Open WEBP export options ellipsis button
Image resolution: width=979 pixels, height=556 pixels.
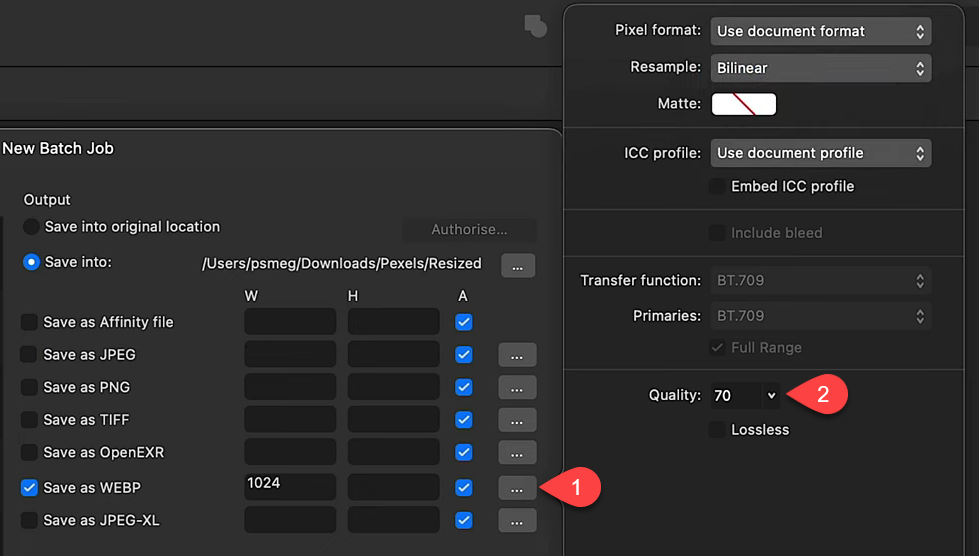click(x=517, y=488)
